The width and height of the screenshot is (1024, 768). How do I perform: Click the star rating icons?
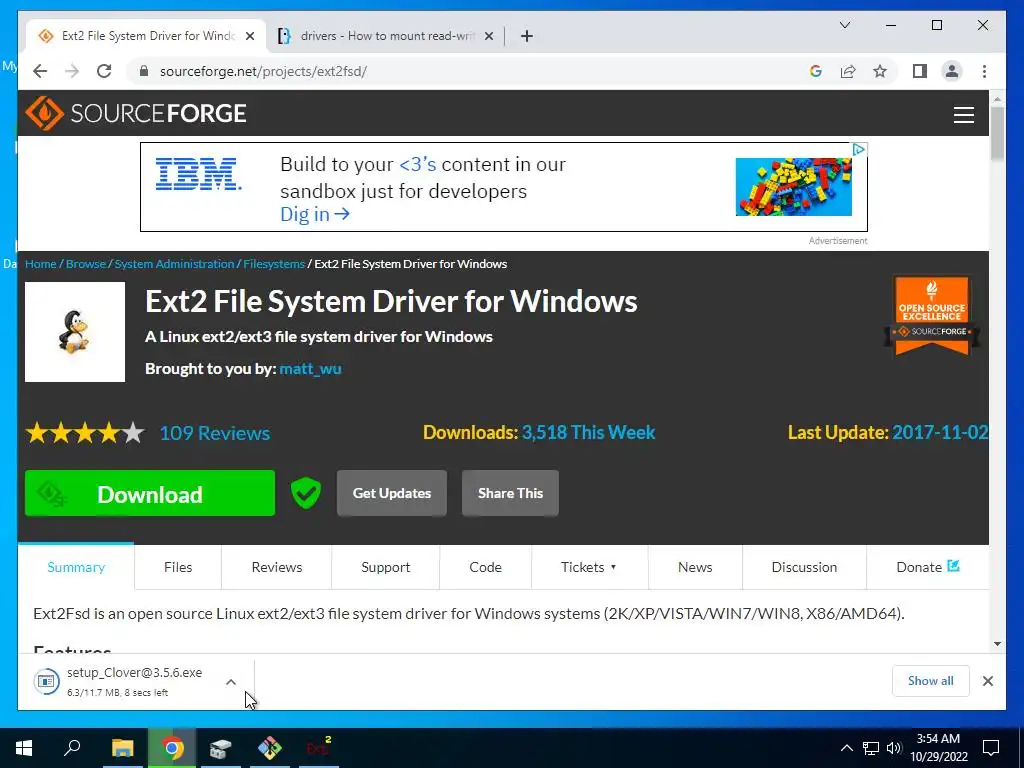[85, 432]
